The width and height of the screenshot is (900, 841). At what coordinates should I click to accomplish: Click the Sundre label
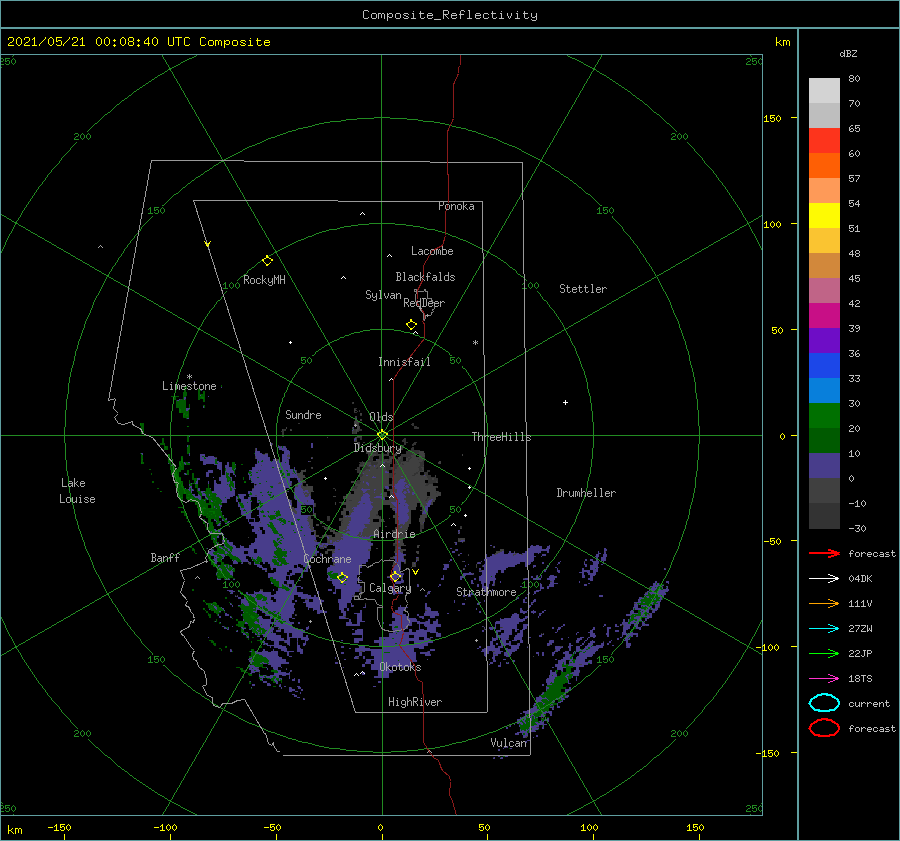click(x=303, y=414)
